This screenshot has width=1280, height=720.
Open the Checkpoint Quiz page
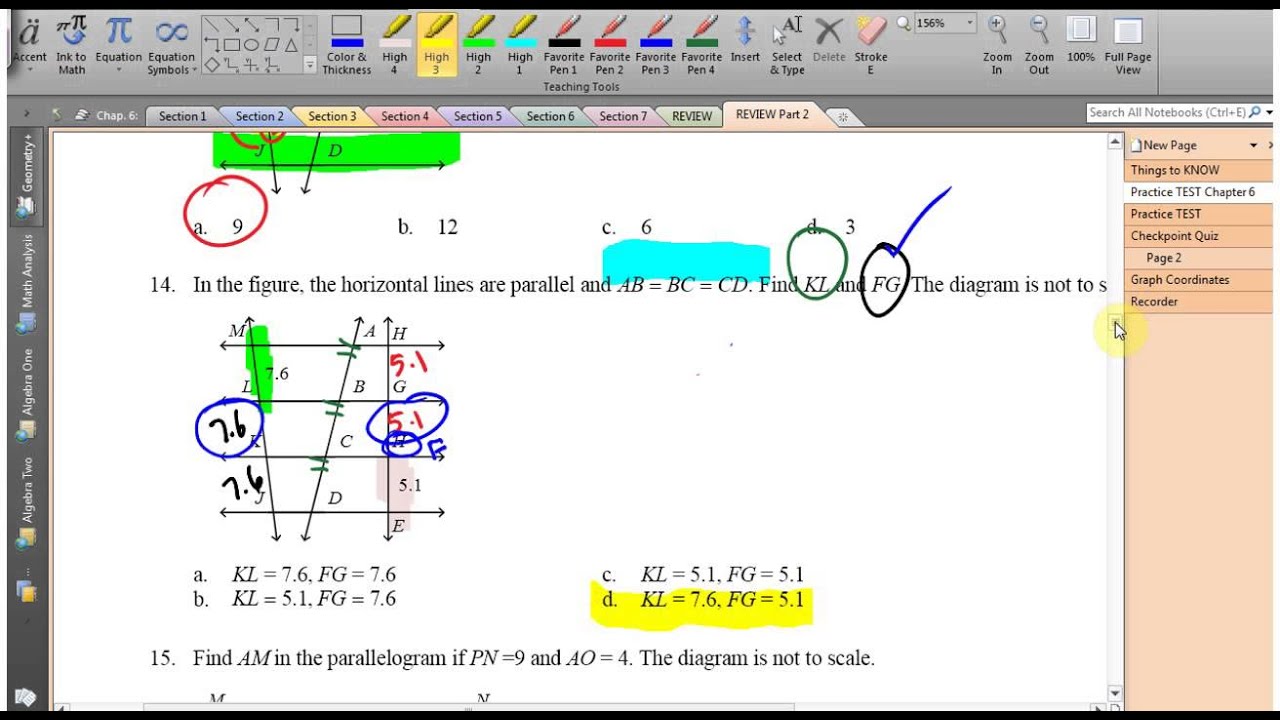pyautogui.click(x=1198, y=236)
